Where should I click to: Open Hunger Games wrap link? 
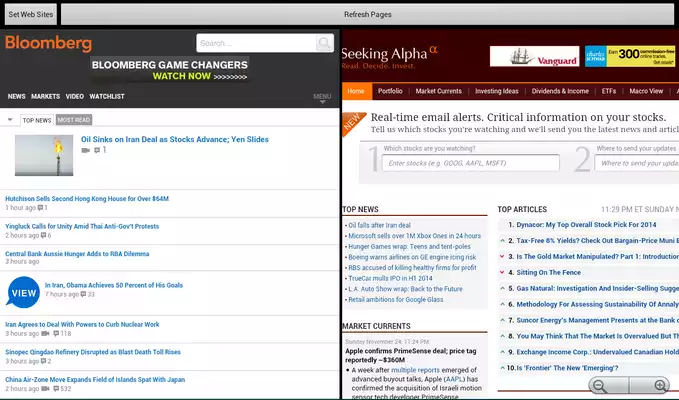(x=409, y=246)
